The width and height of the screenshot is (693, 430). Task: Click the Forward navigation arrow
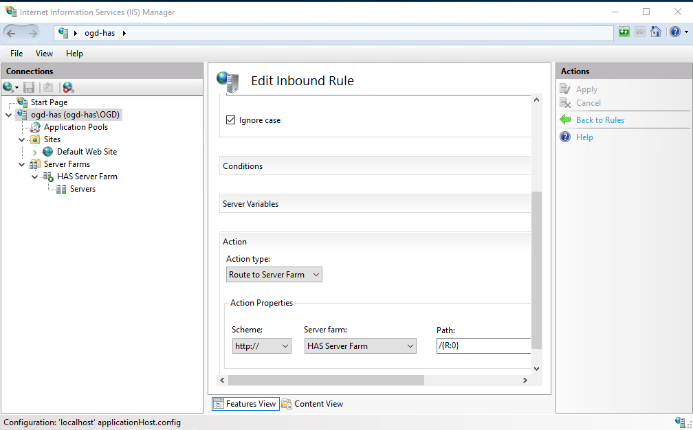coord(33,33)
